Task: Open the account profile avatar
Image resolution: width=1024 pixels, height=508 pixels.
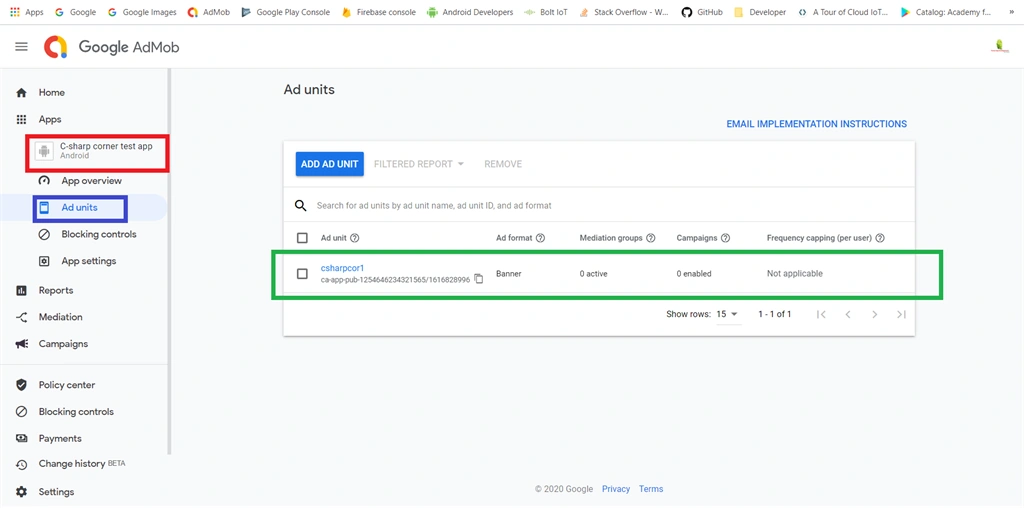Action: [x=999, y=46]
